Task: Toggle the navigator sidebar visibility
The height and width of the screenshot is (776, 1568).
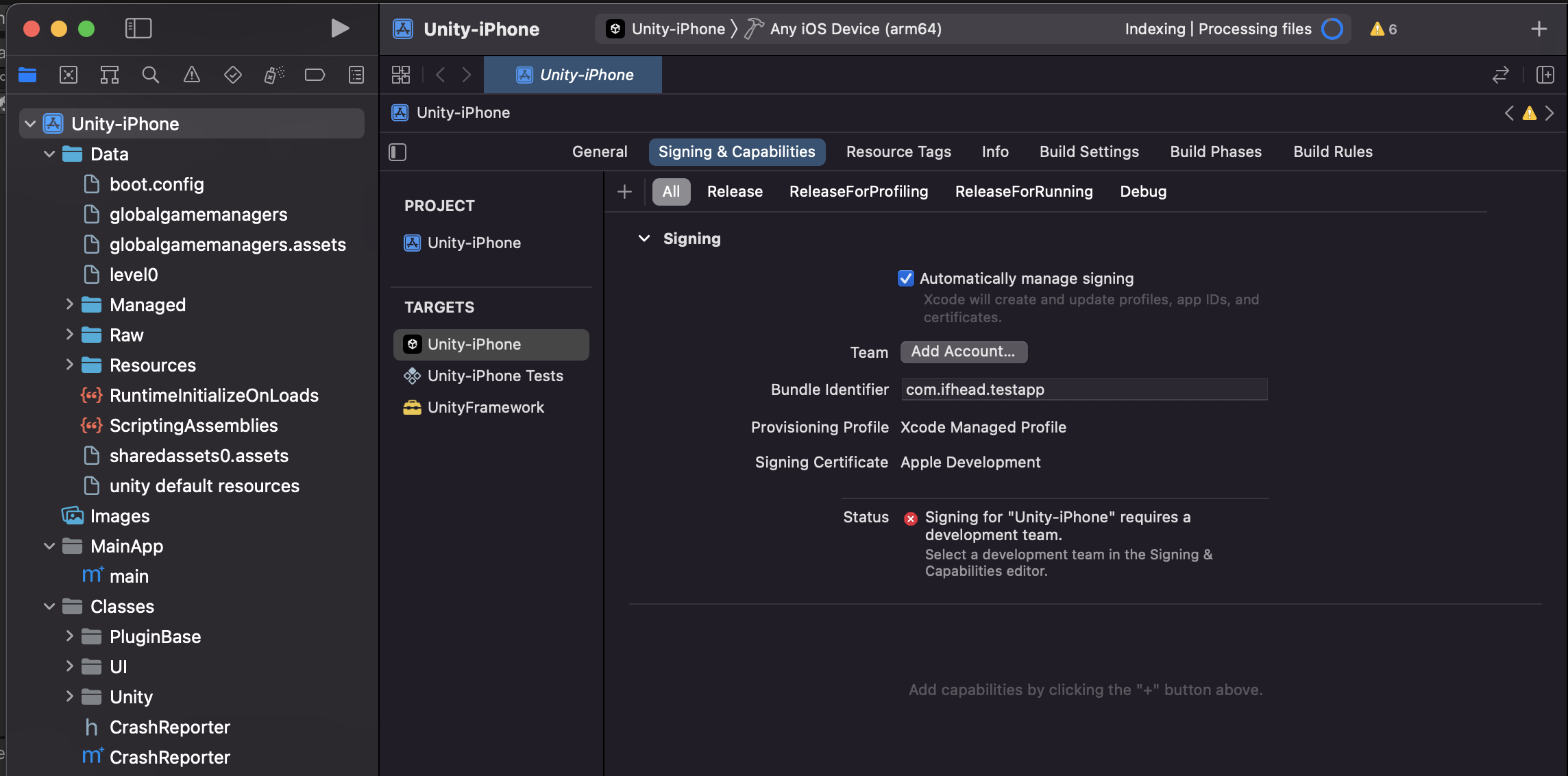Action: coord(138,28)
